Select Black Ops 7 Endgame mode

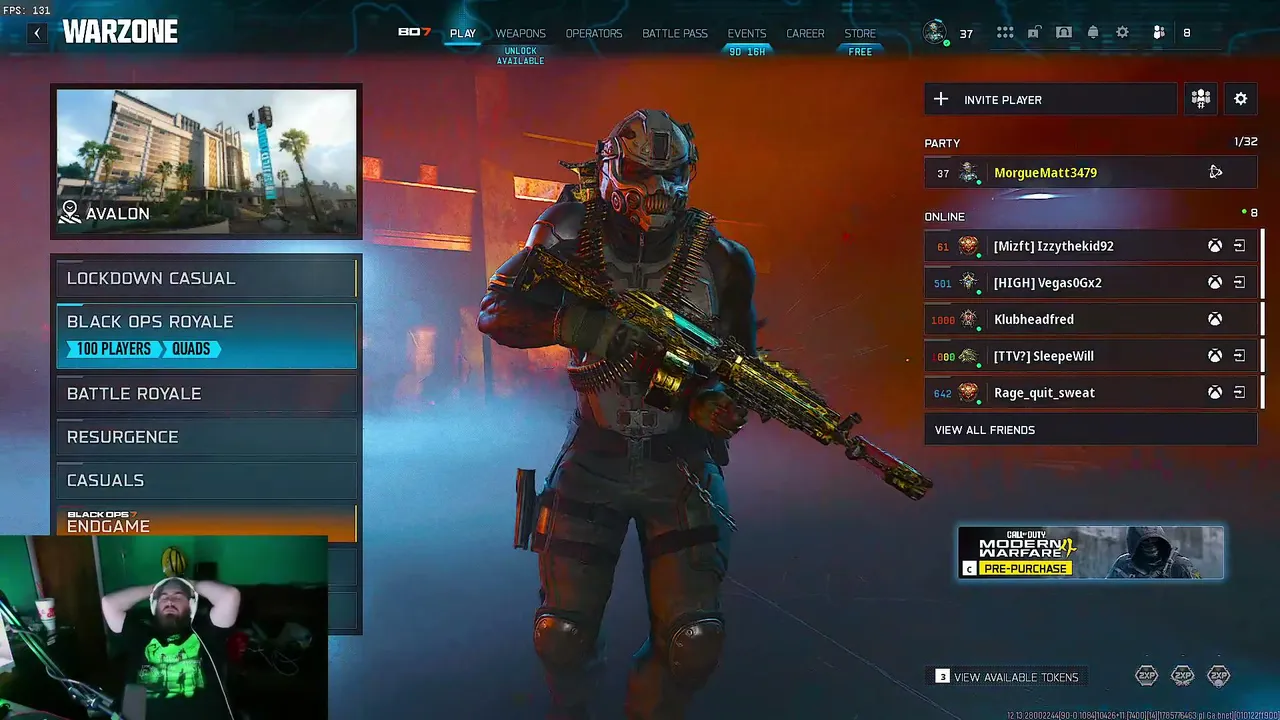[206, 521]
